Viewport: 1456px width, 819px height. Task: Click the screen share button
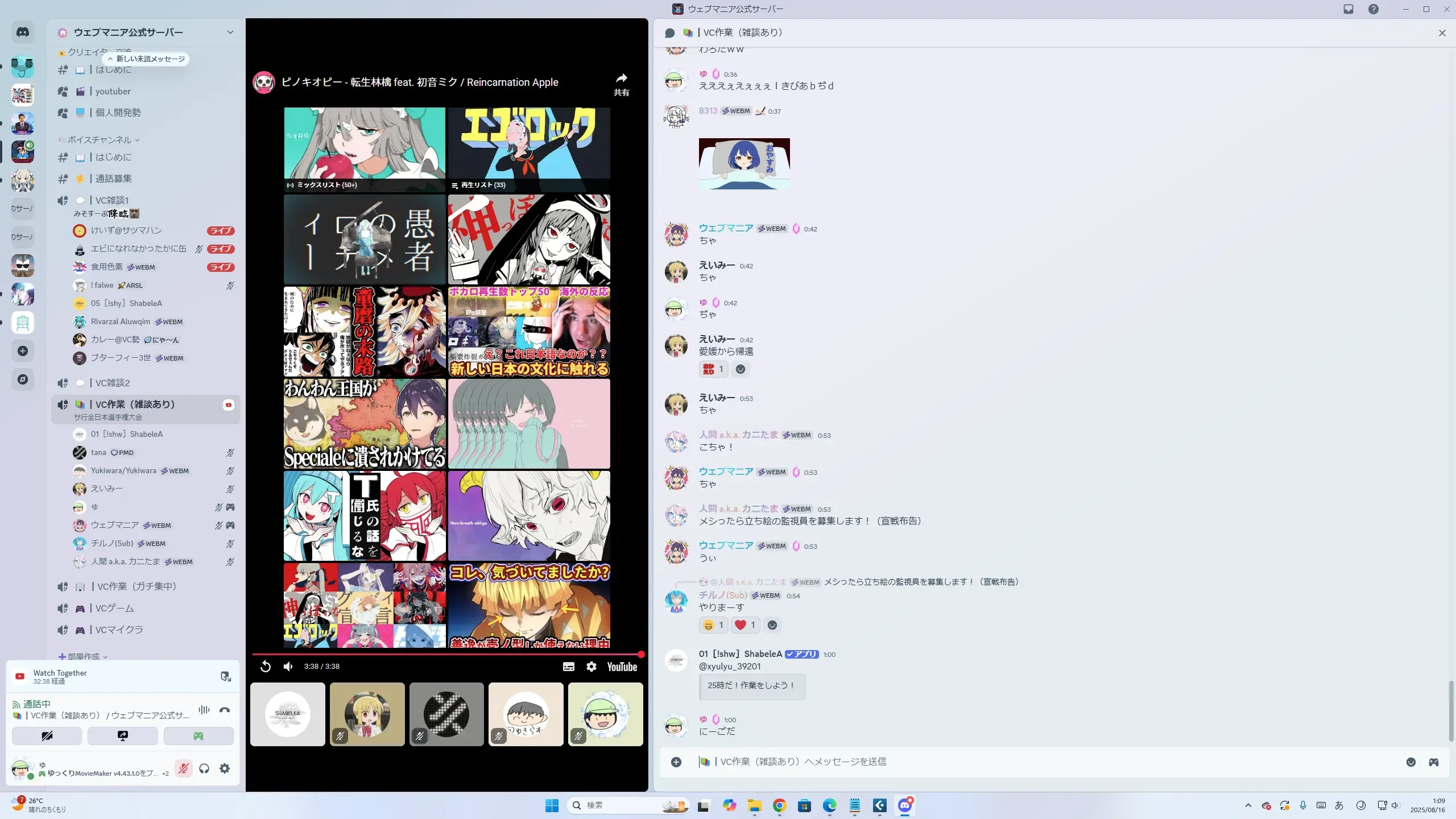point(122,736)
